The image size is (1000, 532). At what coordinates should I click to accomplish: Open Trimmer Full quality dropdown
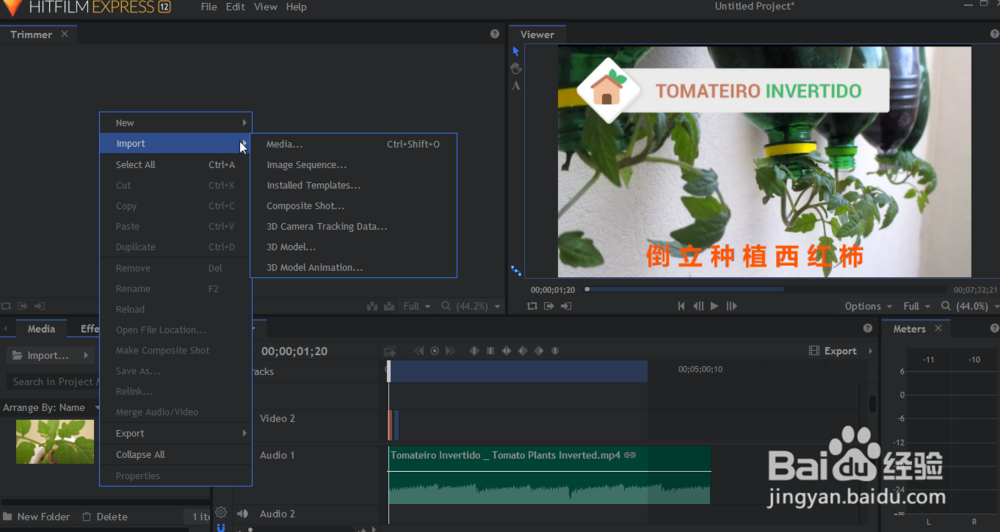coord(416,306)
